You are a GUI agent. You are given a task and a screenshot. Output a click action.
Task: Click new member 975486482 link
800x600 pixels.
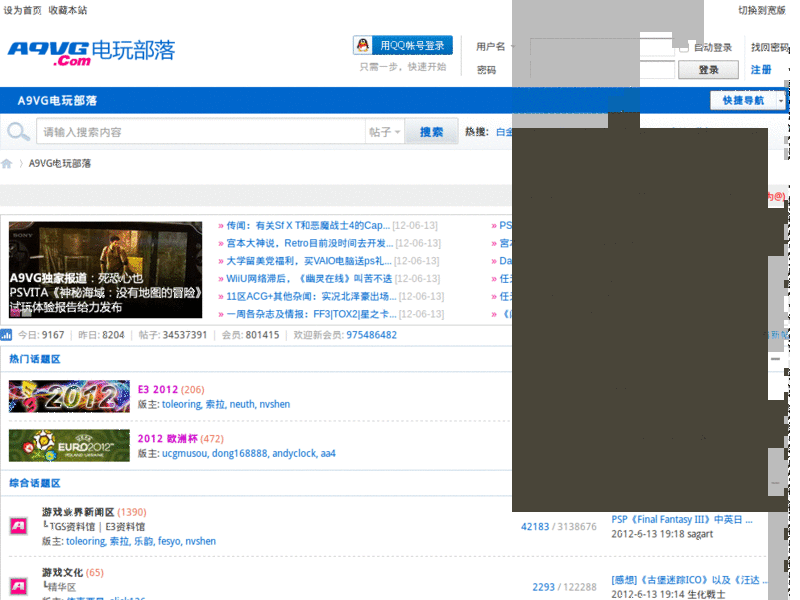pyautogui.click(x=371, y=335)
